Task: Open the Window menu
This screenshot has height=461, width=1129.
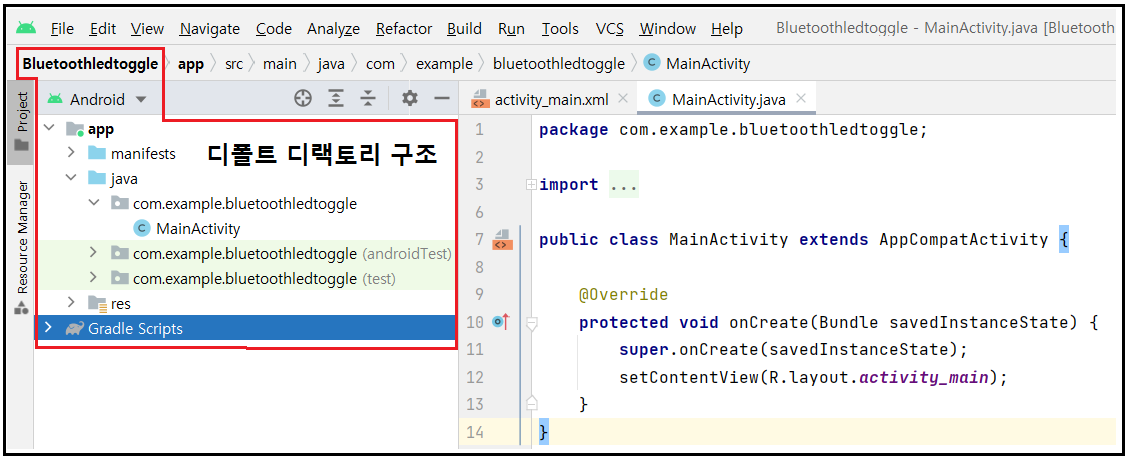Action: 667,29
